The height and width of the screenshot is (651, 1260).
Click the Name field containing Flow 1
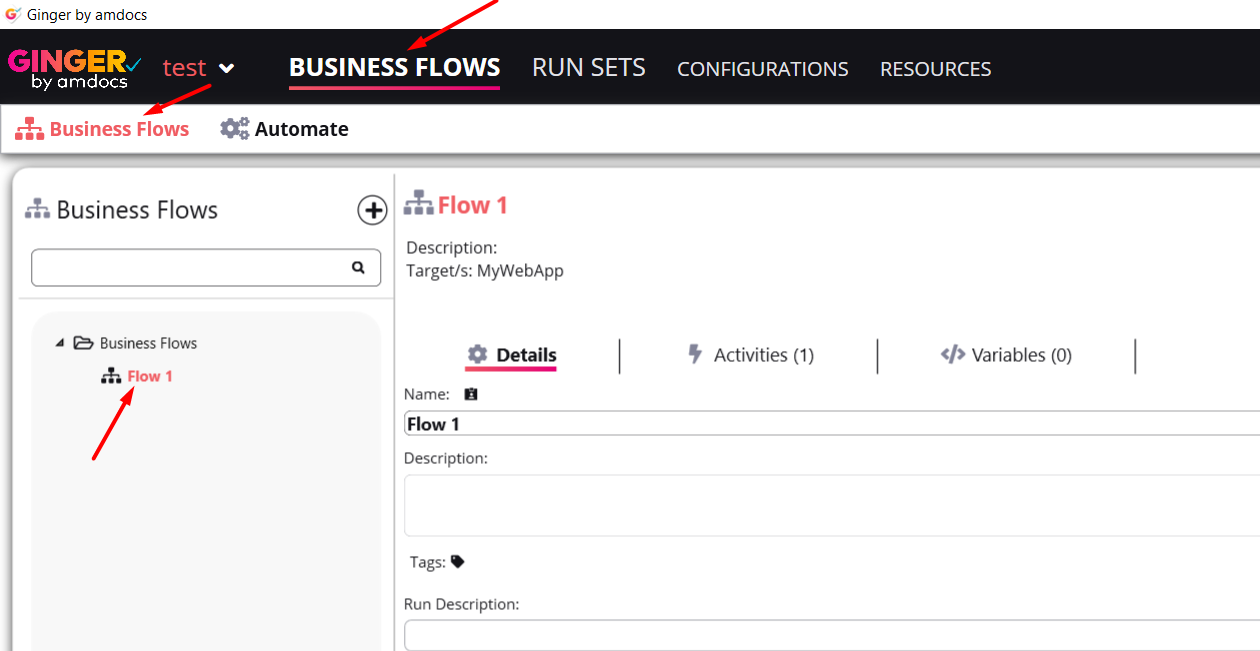tap(830, 424)
